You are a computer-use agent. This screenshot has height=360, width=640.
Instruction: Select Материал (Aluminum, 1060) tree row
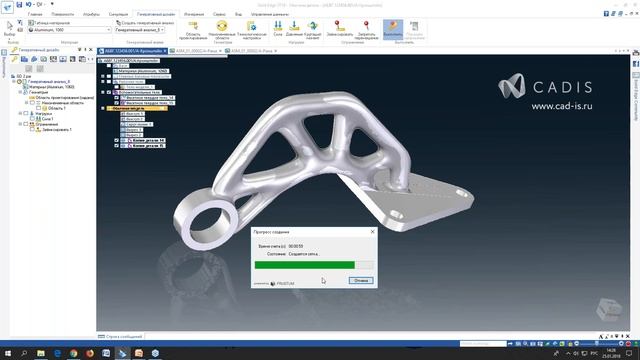click(49, 87)
